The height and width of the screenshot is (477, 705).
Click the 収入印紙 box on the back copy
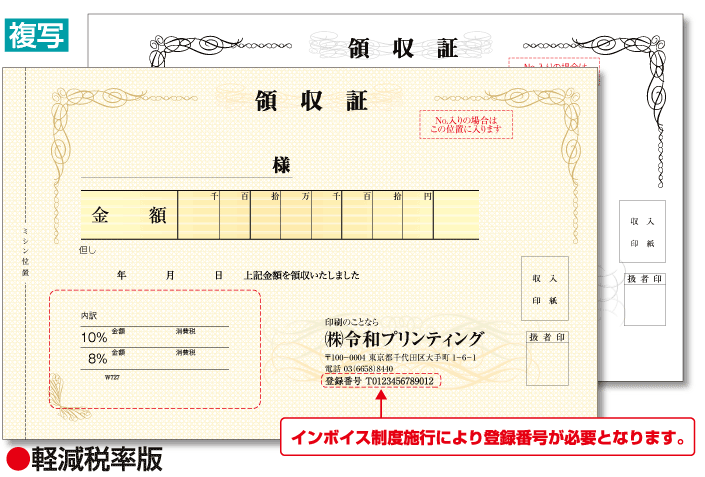click(x=641, y=230)
